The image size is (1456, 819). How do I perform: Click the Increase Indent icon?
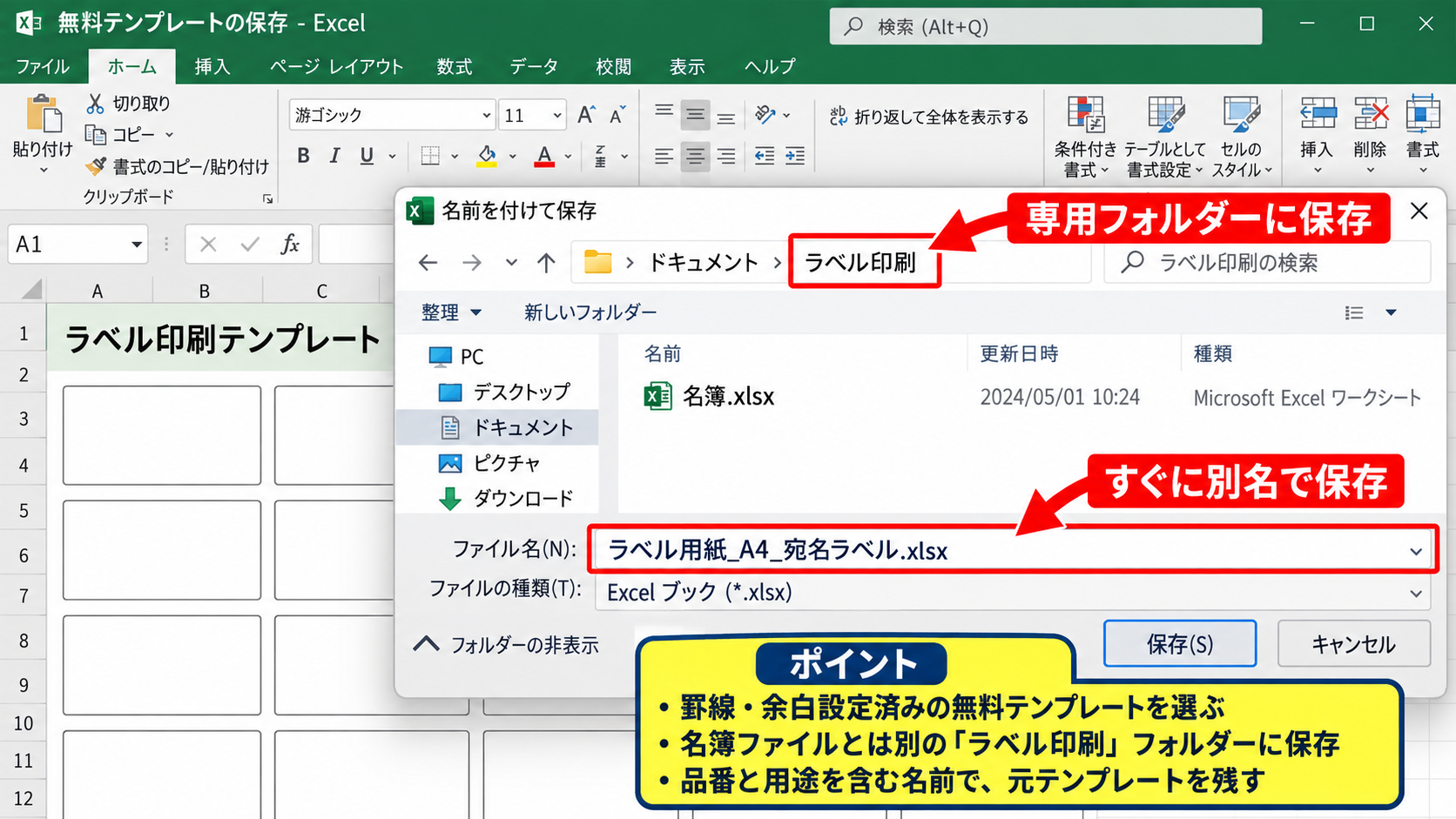pyautogui.click(x=795, y=157)
